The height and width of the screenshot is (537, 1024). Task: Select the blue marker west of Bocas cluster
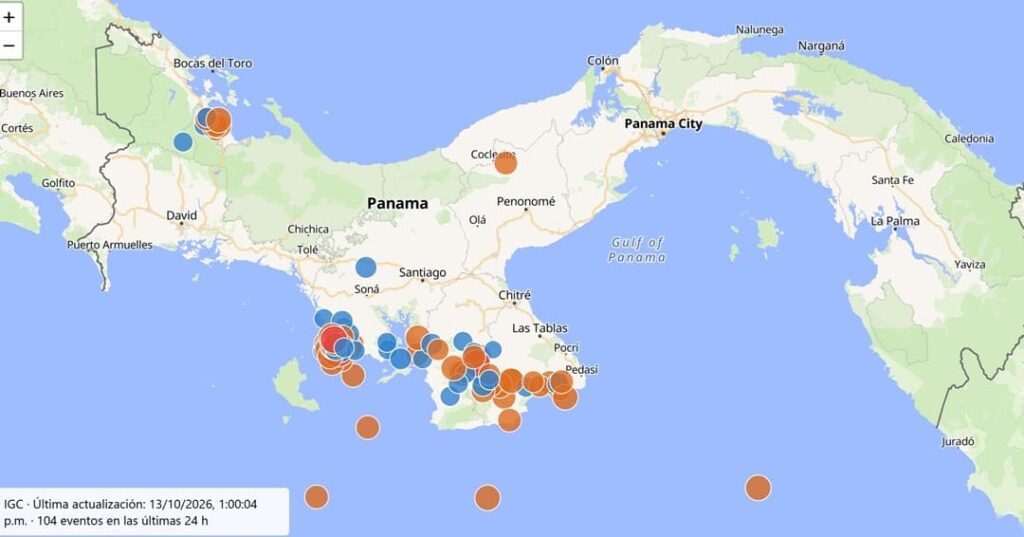183,141
